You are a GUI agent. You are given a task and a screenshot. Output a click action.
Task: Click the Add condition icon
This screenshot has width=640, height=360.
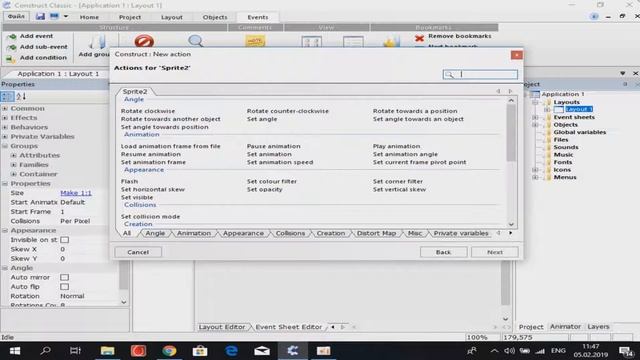(x=11, y=59)
